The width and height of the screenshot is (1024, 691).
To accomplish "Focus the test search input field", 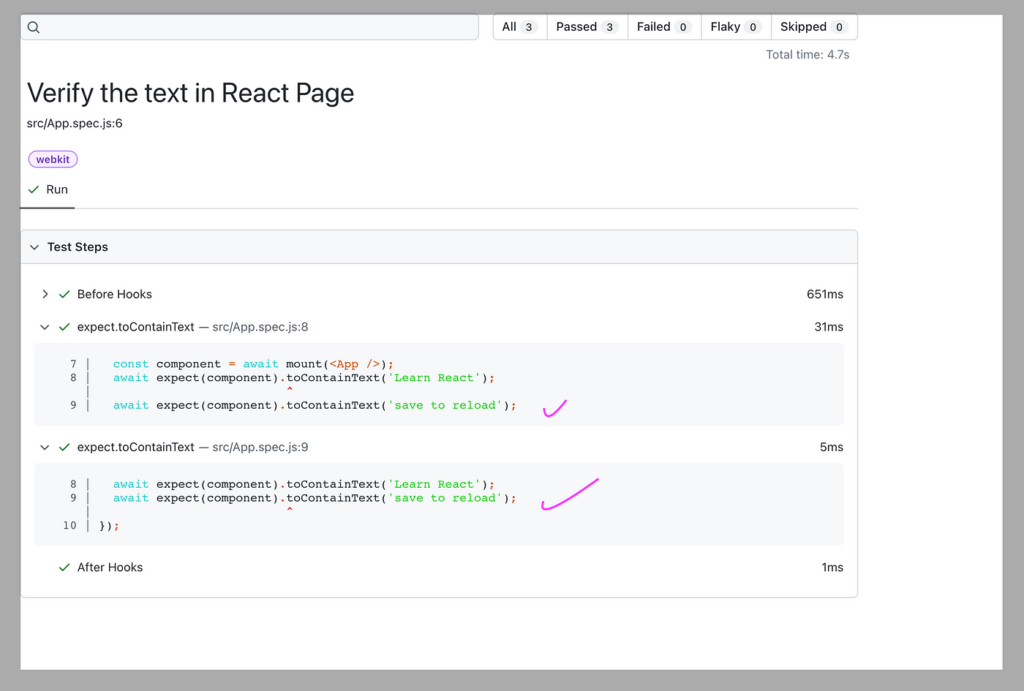I will (x=249, y=27).
